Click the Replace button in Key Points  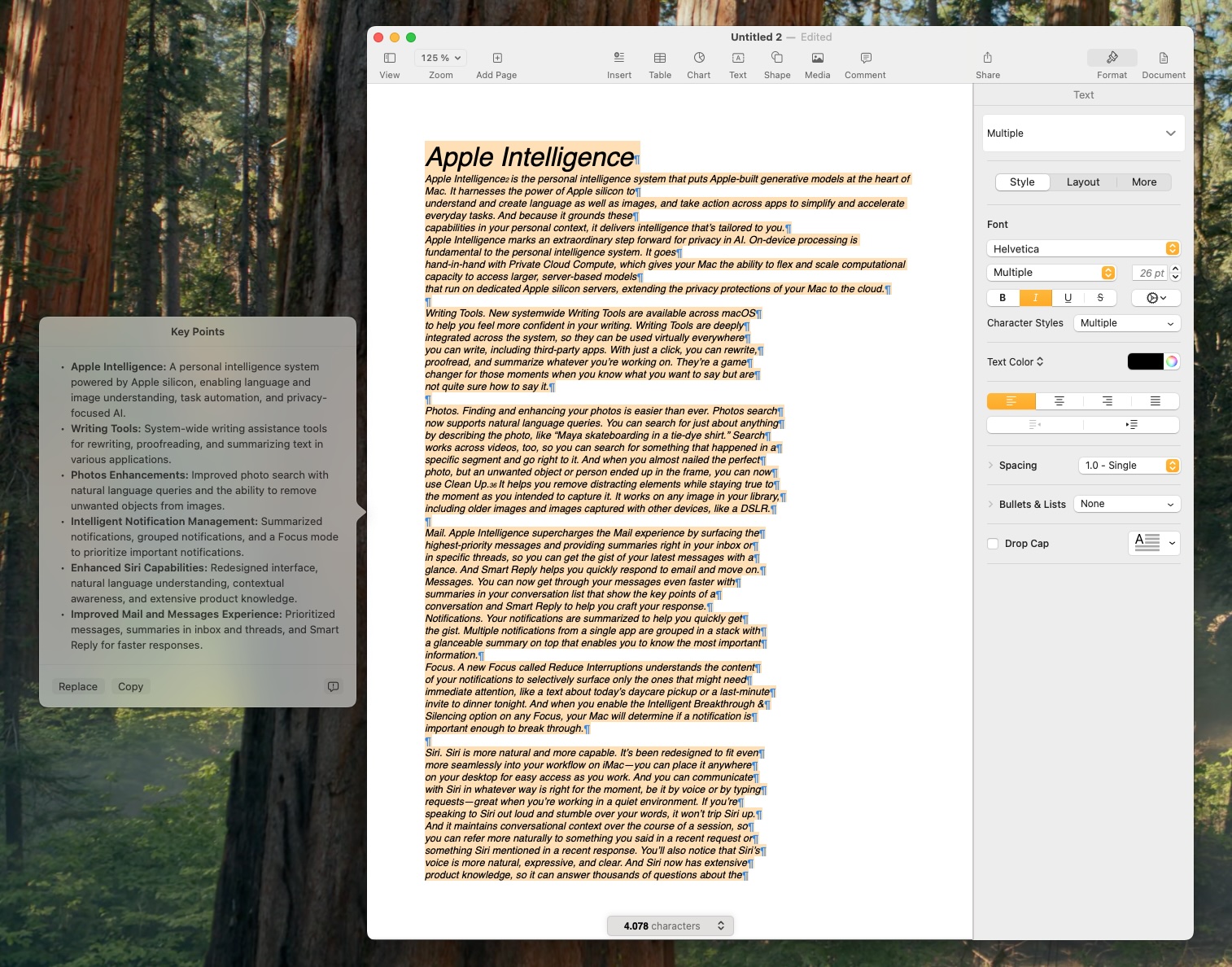78,686
